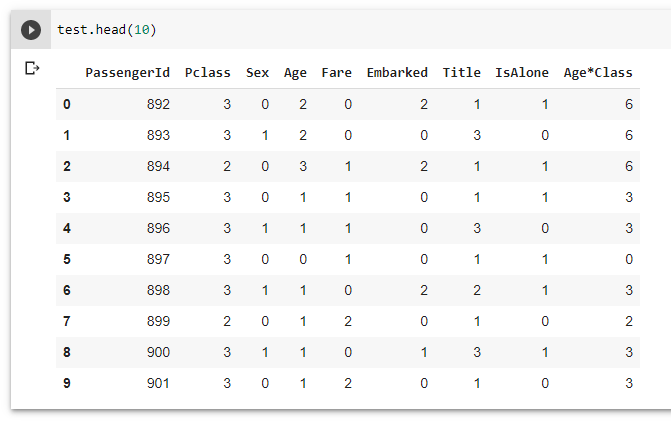671x429 pixels.
Task: Click the Title column header
Action: [x=462, y=73]
